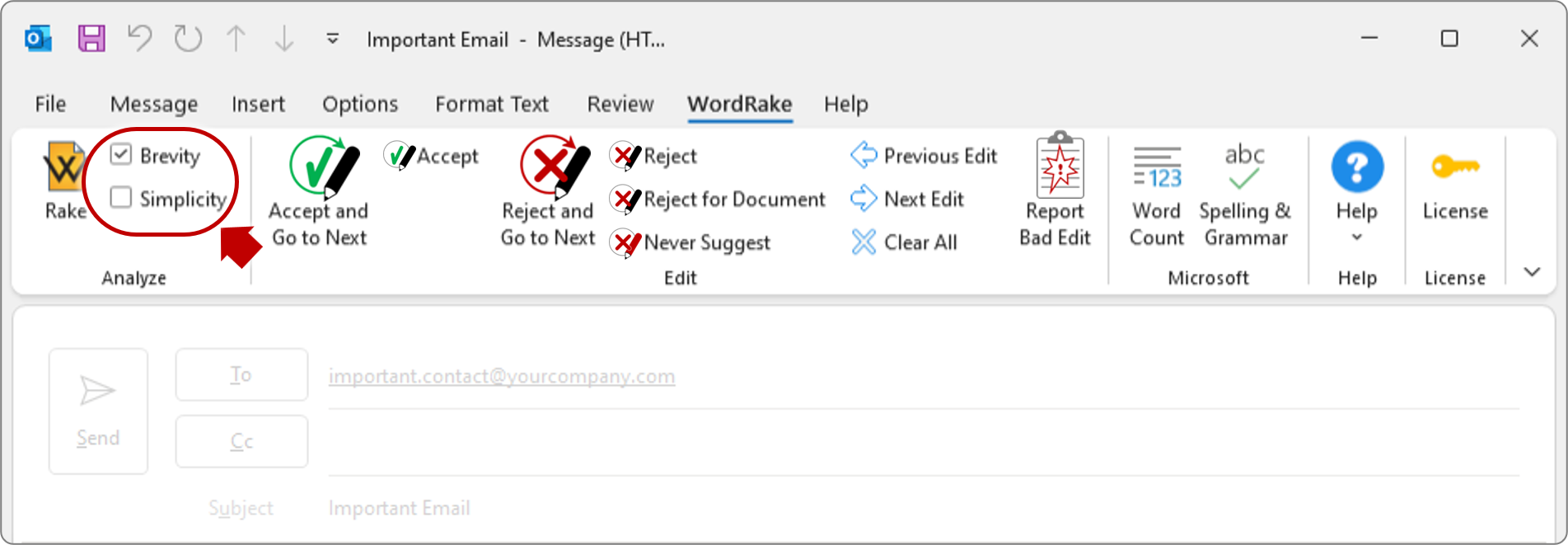The height and width of the screenshot is (545, 1568).
Task: Undo the last action
Action: pyautogui.click(x=140, y=39)
